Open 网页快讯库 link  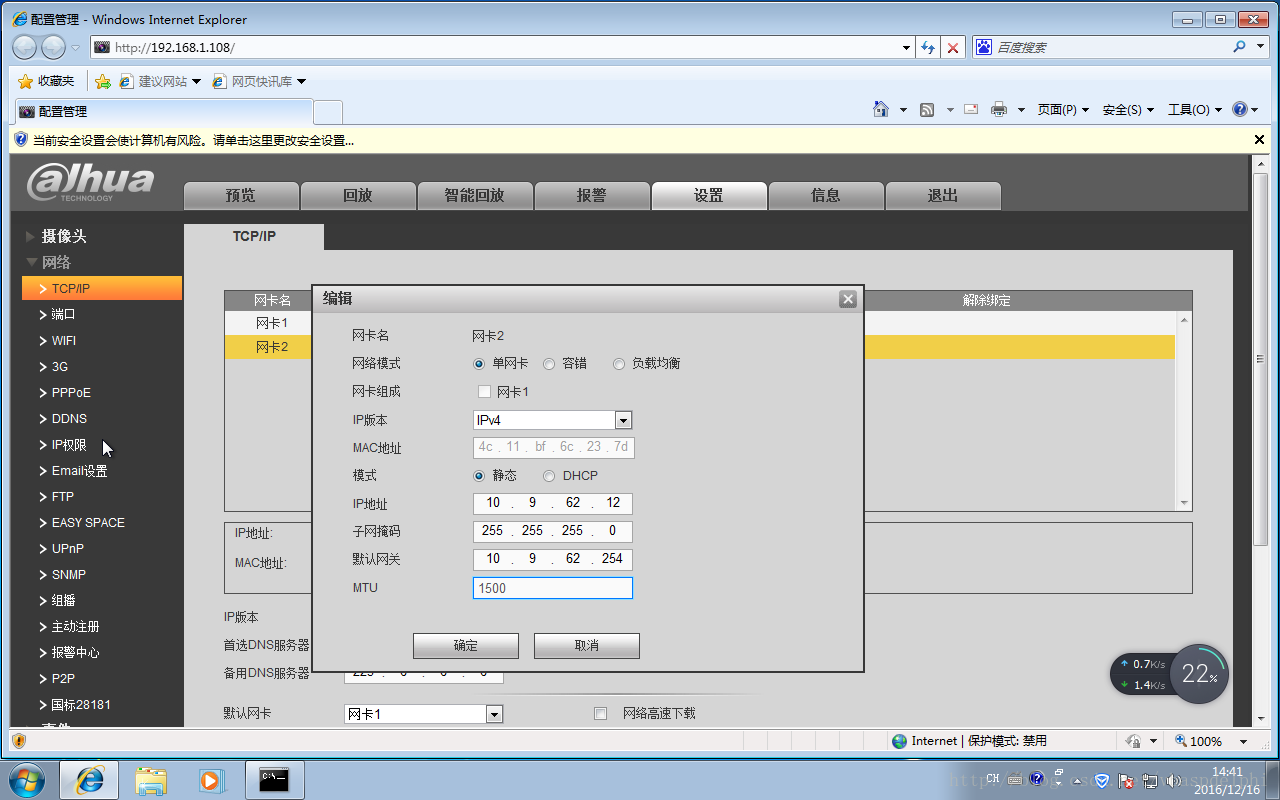coord(259,81)
